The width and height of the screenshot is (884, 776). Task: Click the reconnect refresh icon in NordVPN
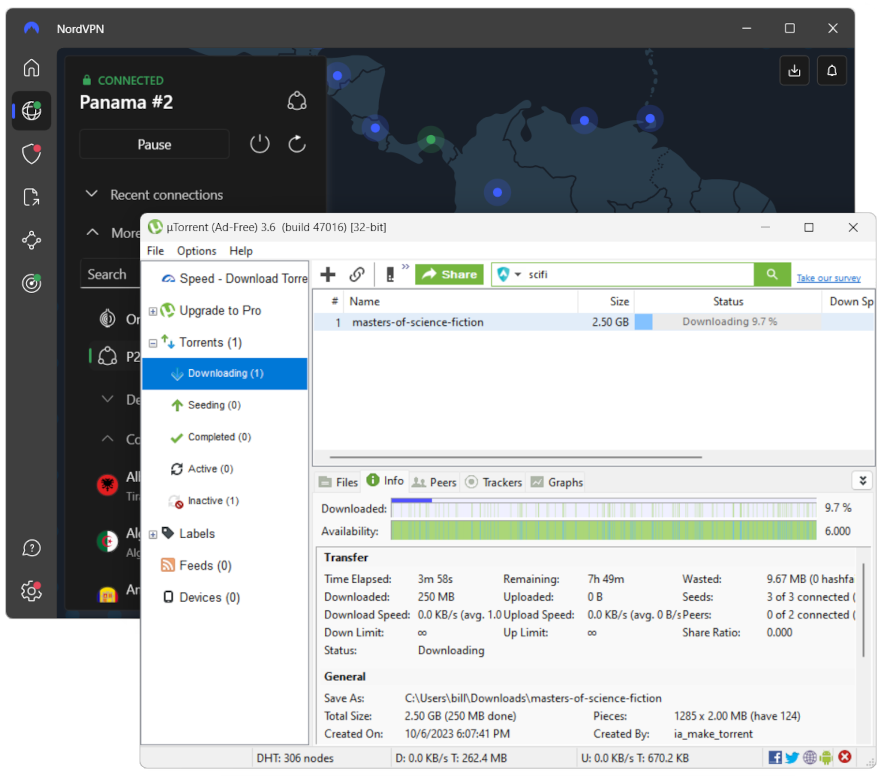tap(297, 144)
